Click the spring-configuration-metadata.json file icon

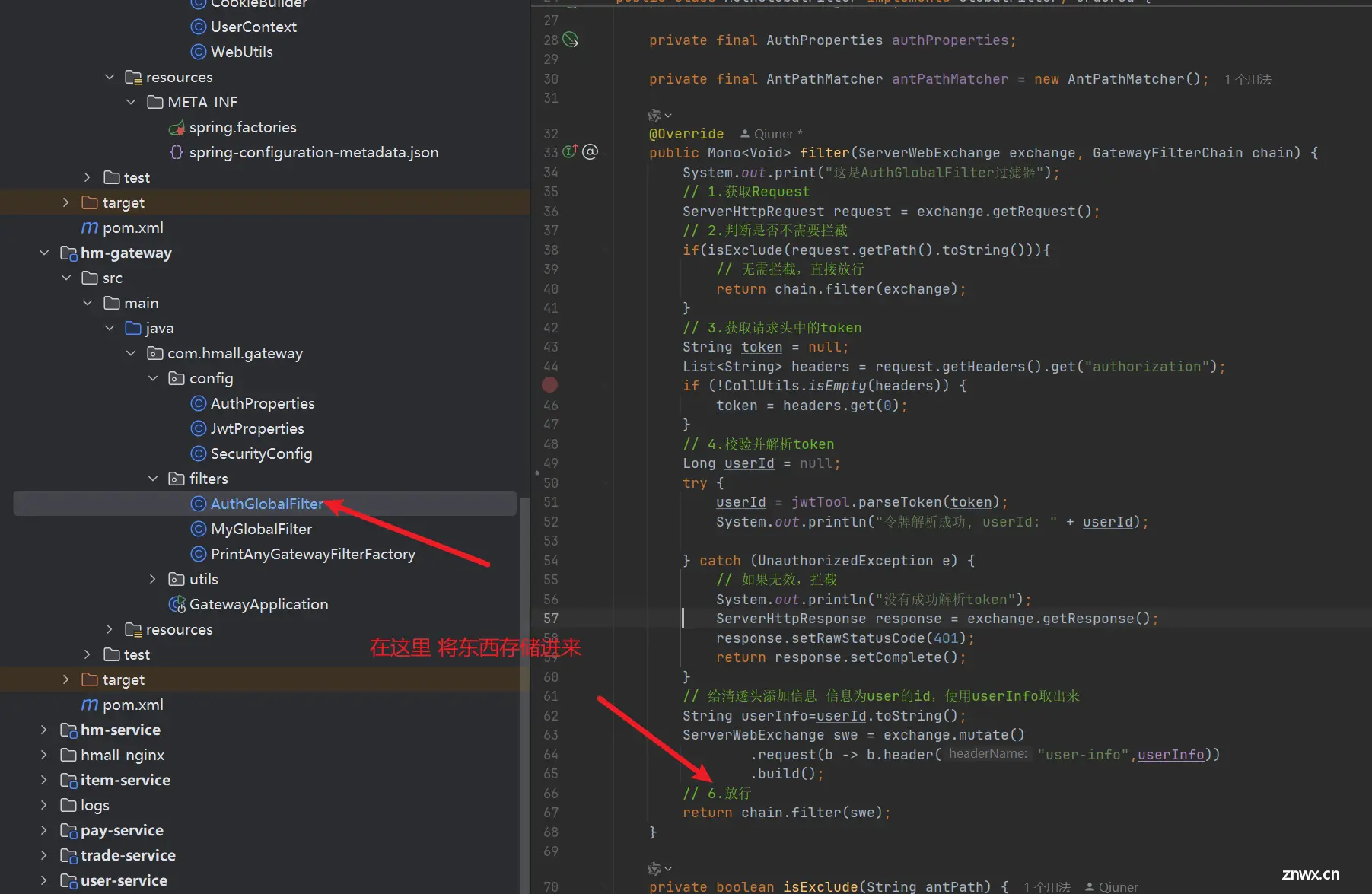pyautogui.click(x=177, y=152)
